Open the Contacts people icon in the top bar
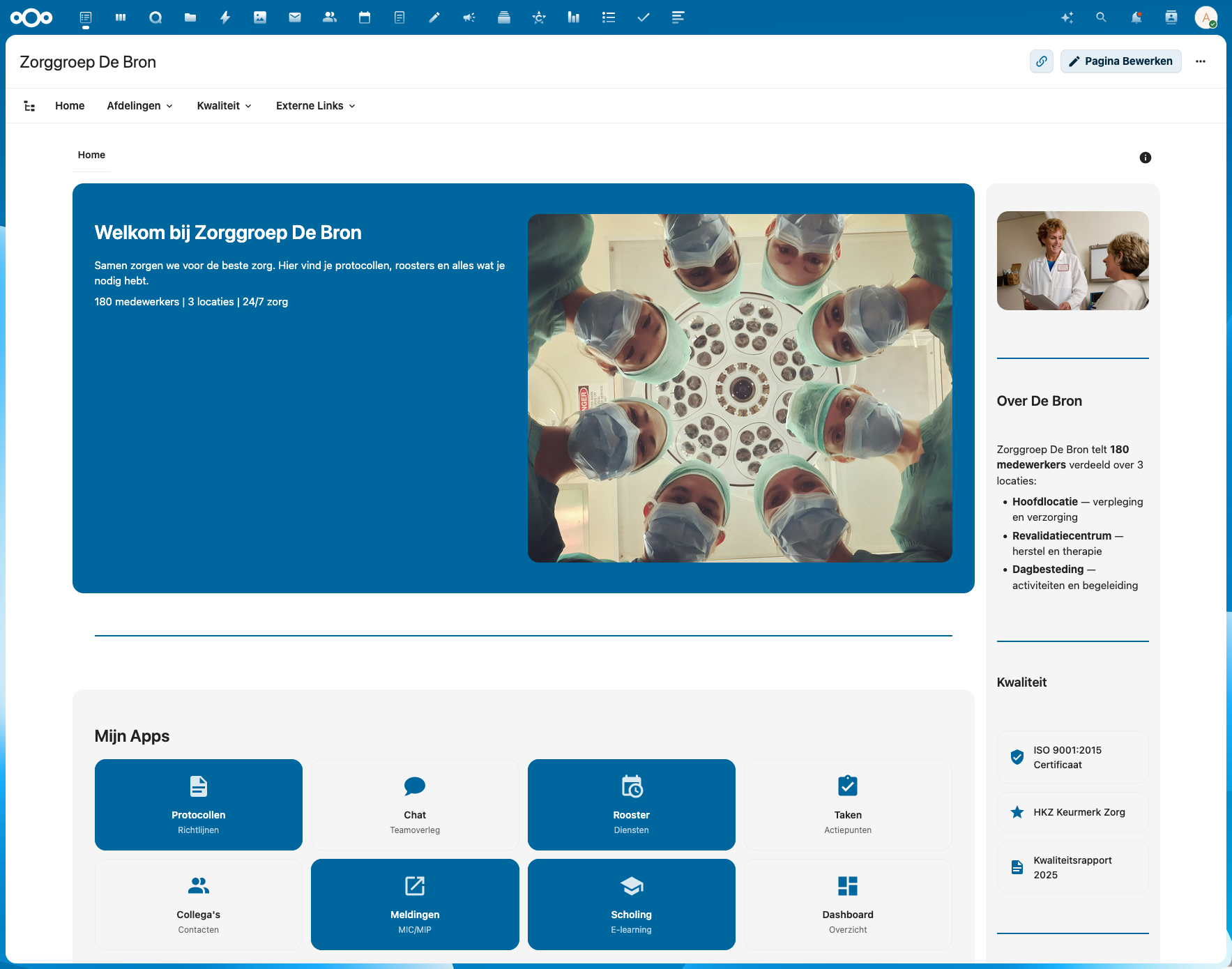Screen dimensions: 1232x969 (330, 17)
